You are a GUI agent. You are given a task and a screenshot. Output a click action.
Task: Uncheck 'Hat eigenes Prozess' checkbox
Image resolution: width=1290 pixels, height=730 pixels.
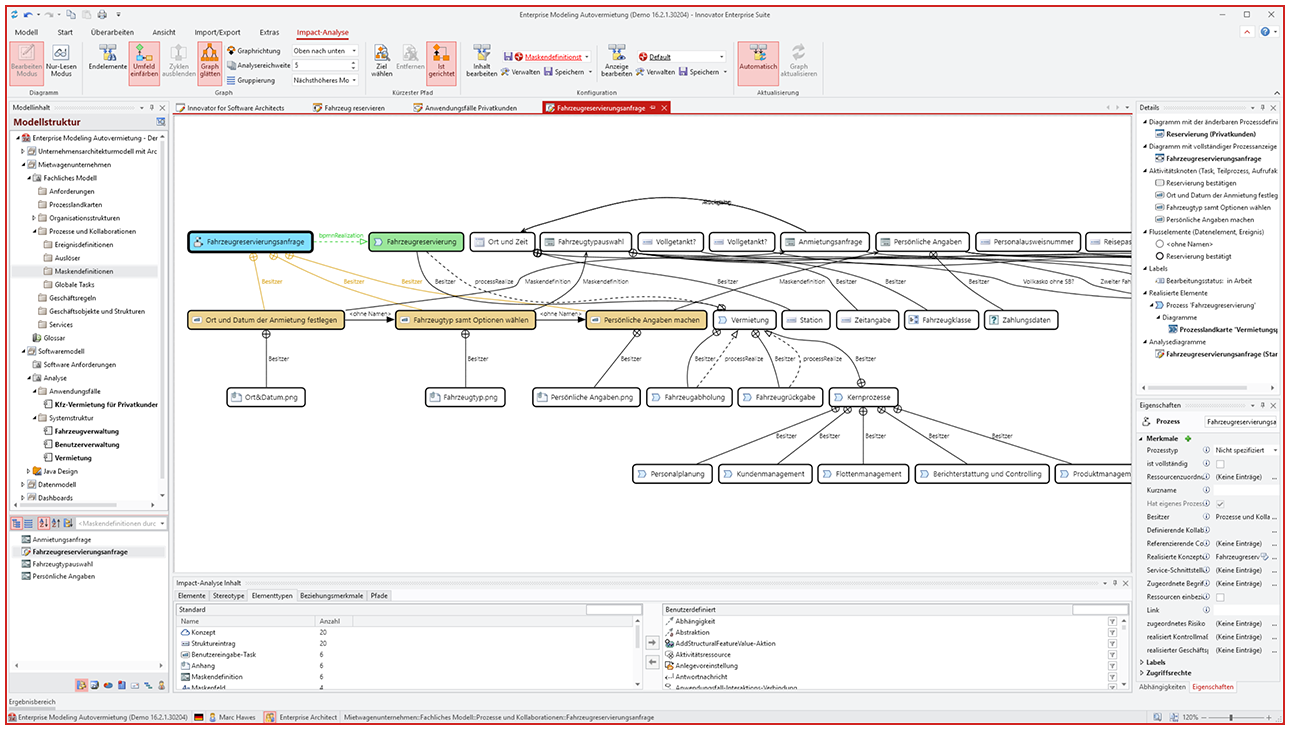coord(1220,502)
